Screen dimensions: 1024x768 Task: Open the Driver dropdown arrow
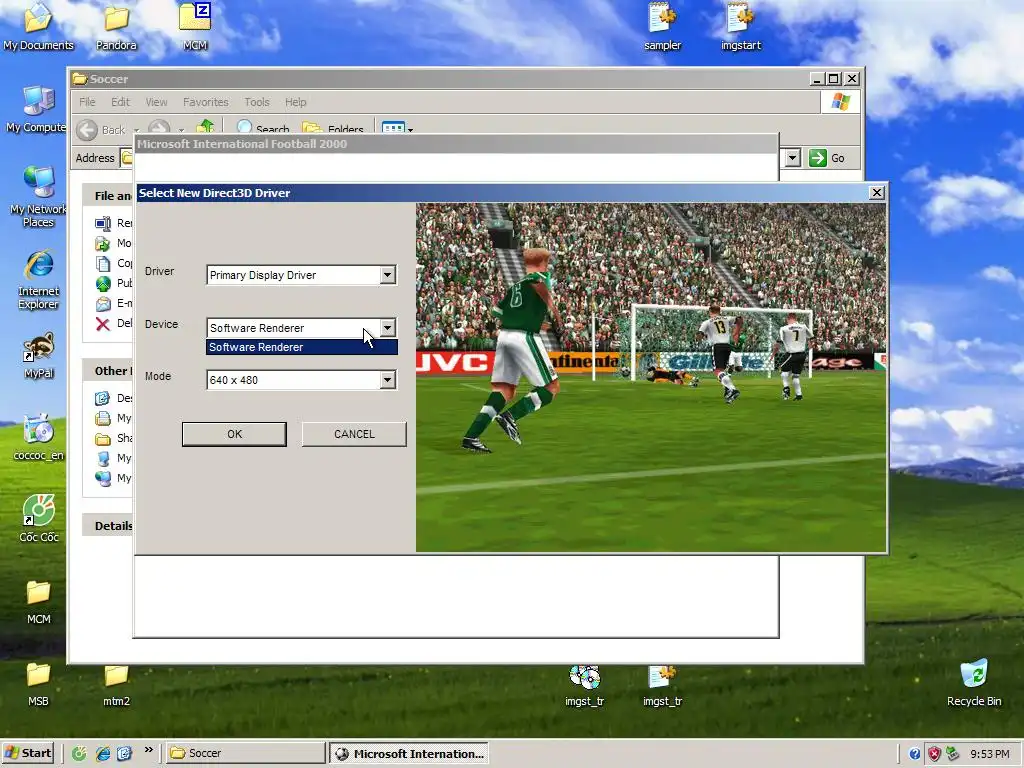tap(387, 275)
